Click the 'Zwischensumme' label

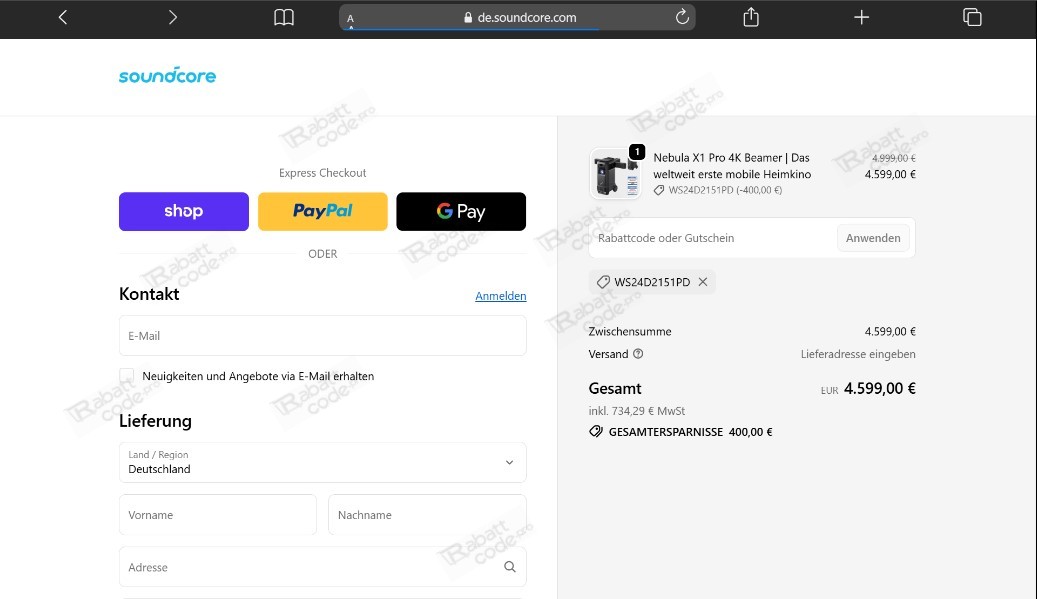(630, 331)
